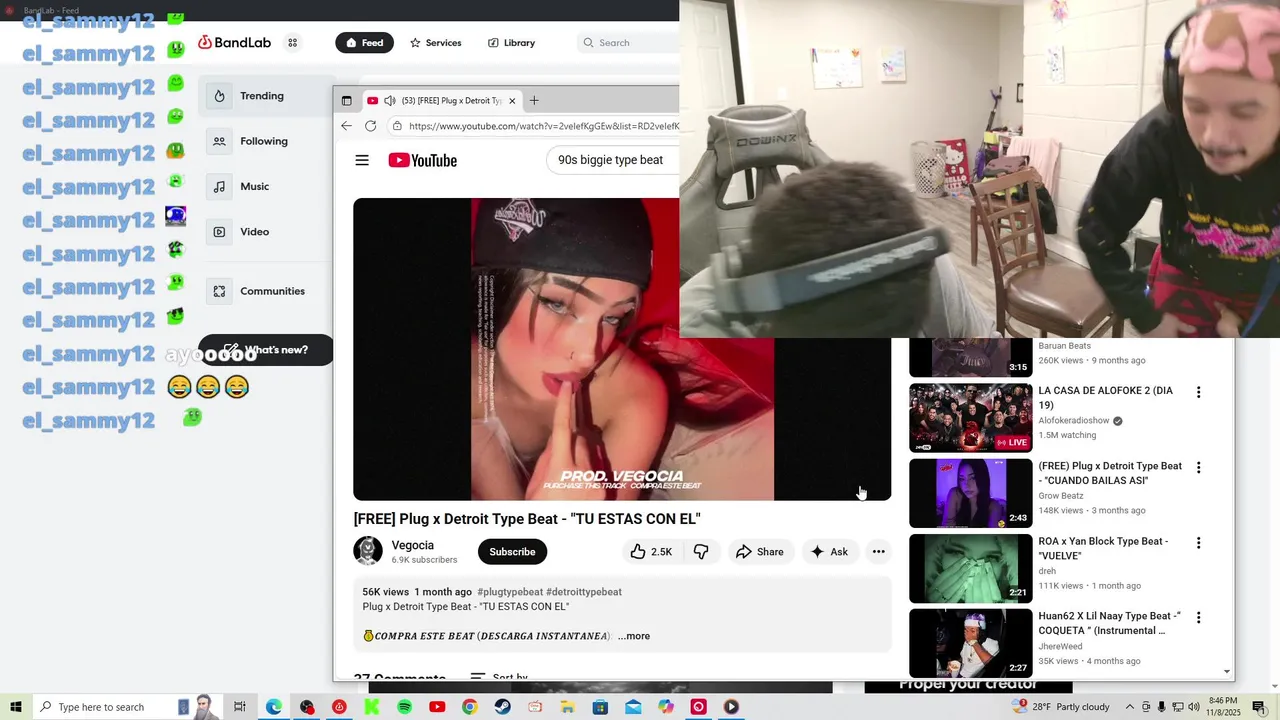The height and width of the screenshot is (720, 1280).
Task: Open options for LA CASA DE ALOFOKE video
Action: (1198, 393)
